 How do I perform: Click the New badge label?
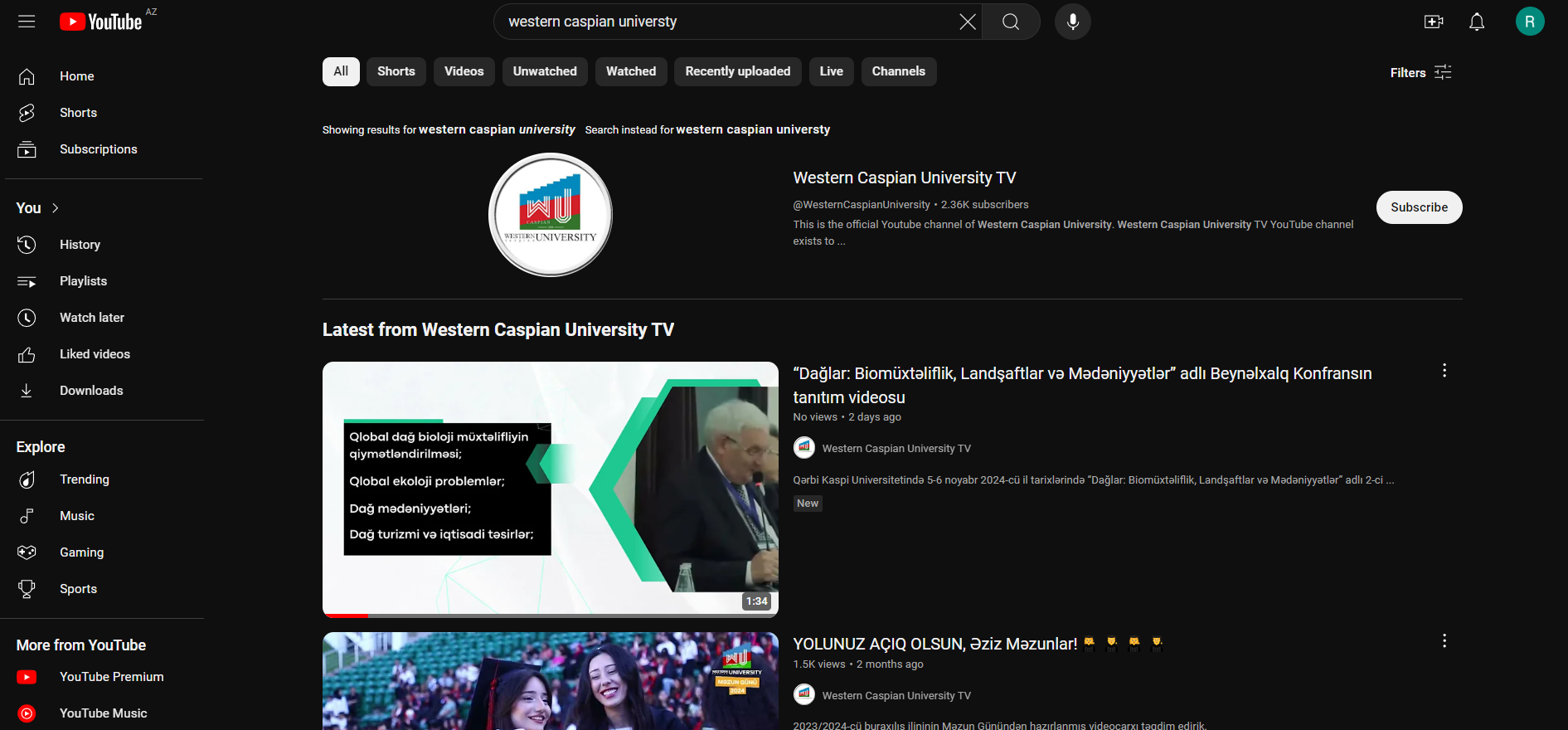[808, 504]
